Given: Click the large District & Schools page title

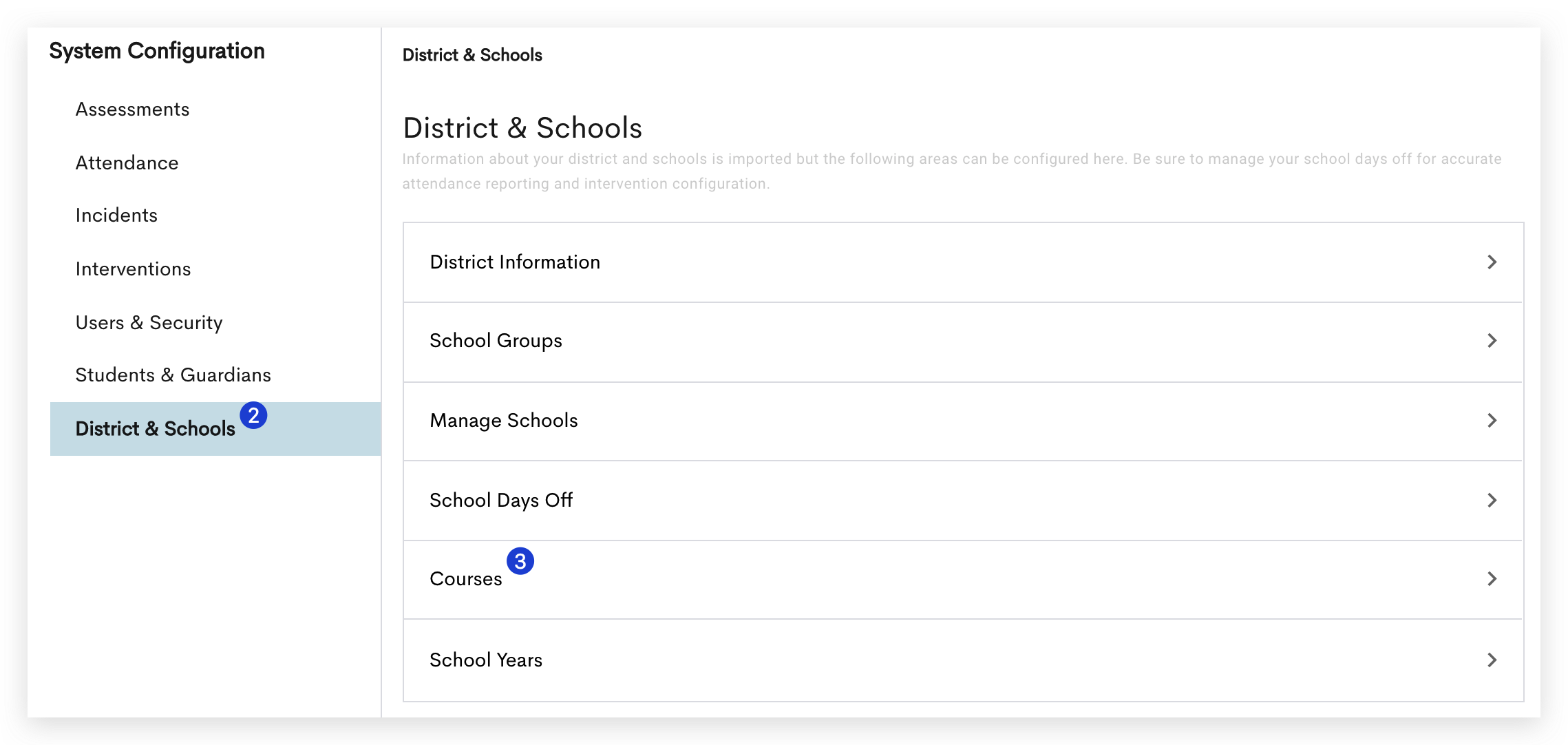Looking at the screenshot, I should click(x=522, y=128).
